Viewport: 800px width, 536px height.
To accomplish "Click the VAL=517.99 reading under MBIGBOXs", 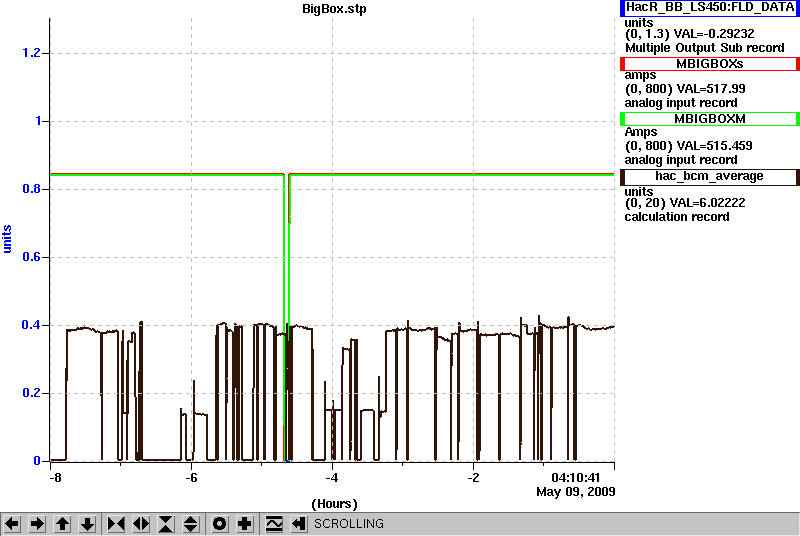I will pos(710,89).
